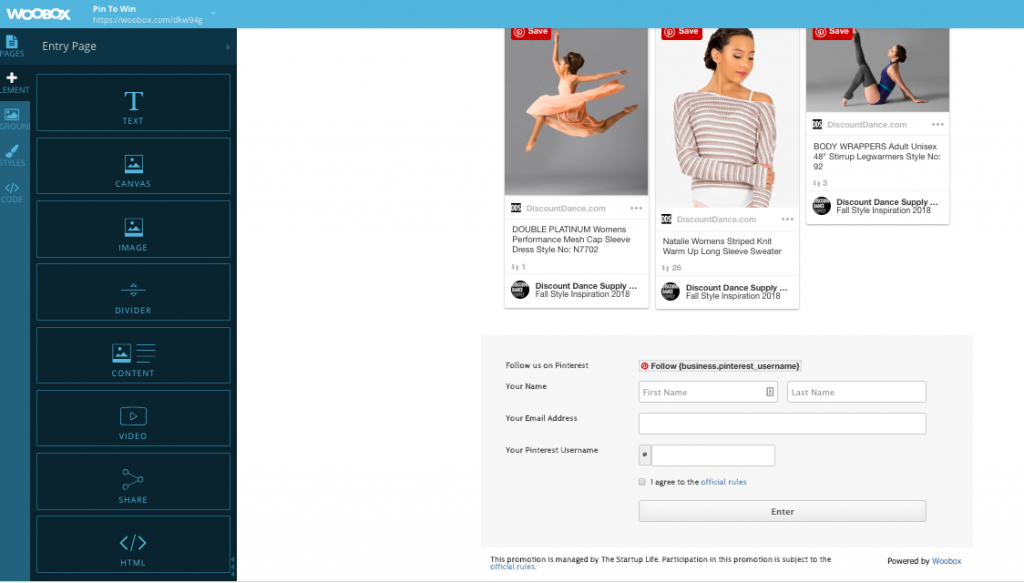Open the Styles sidebar tab
This screenshot has height=583, width=1024.
coord(12,155)
